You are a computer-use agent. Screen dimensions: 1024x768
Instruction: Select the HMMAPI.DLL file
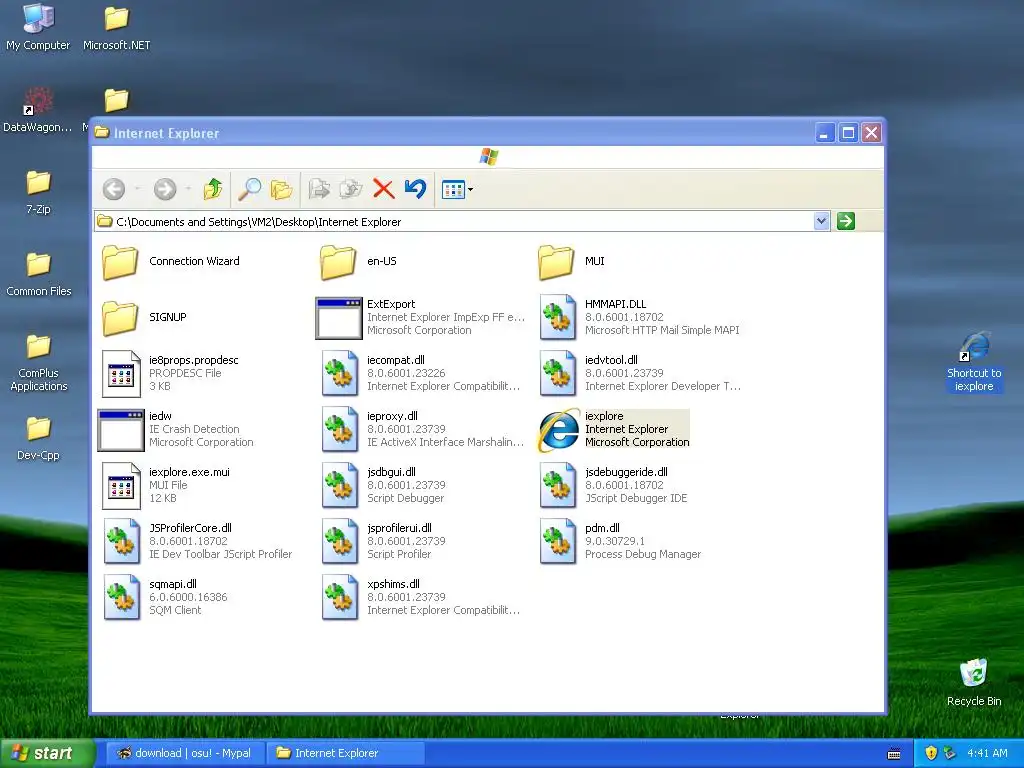(x=639, y=317)
